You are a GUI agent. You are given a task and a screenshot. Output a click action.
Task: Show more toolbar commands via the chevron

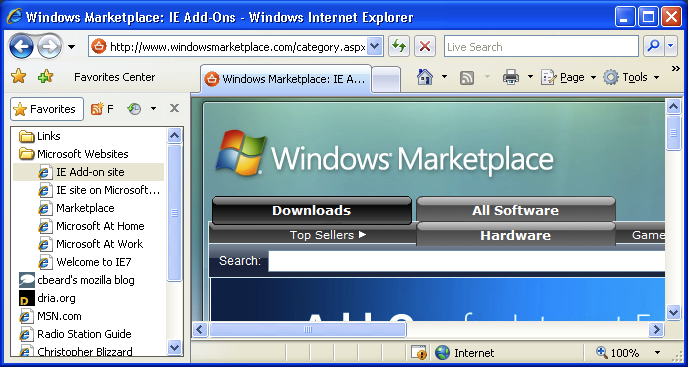pos(676,69)
